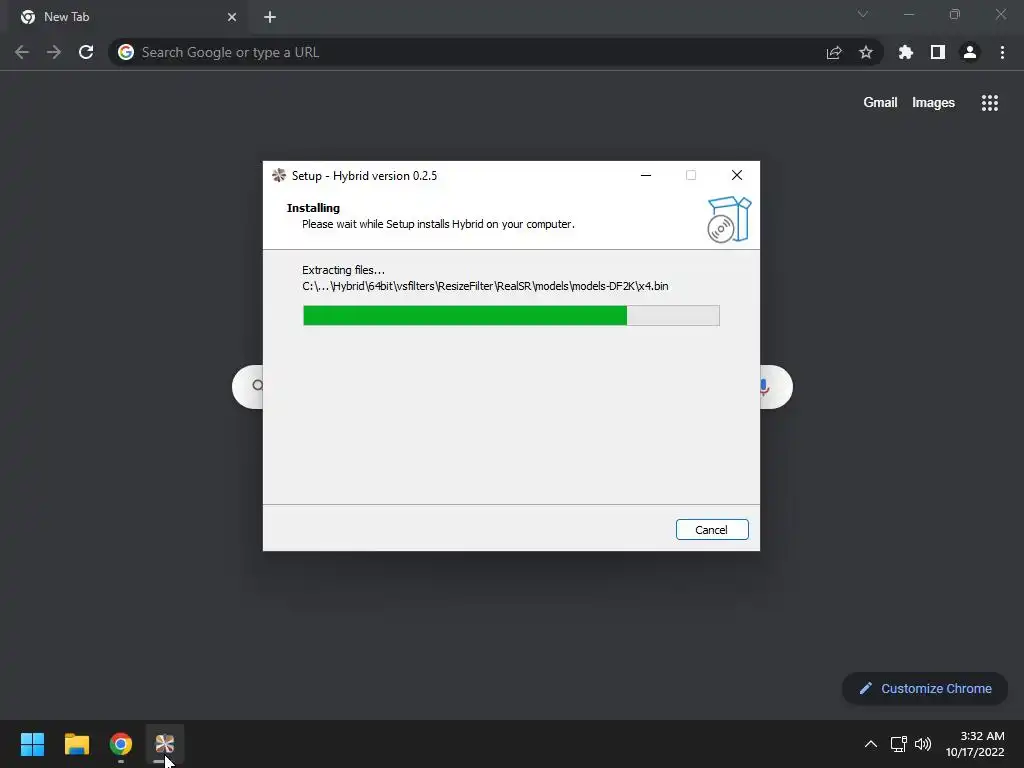Viewport: 1024px width, 768px height.
Task: Open tab search chevron in Chrome
Action: (863, 14)
